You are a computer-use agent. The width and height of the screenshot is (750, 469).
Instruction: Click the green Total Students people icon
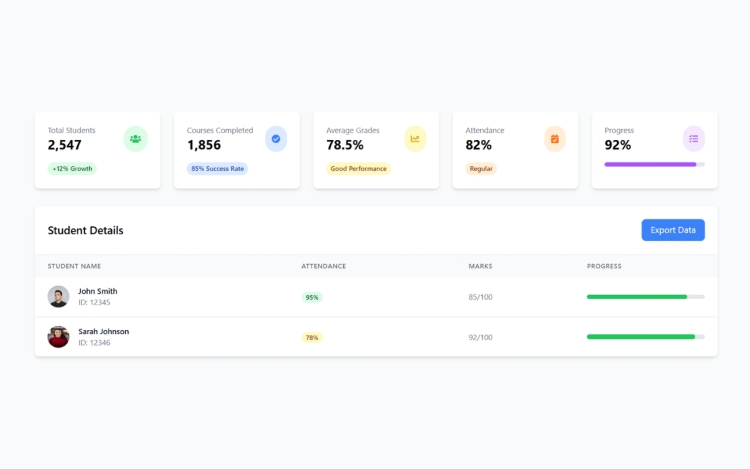pyautogui.click(x=136, y=139)
